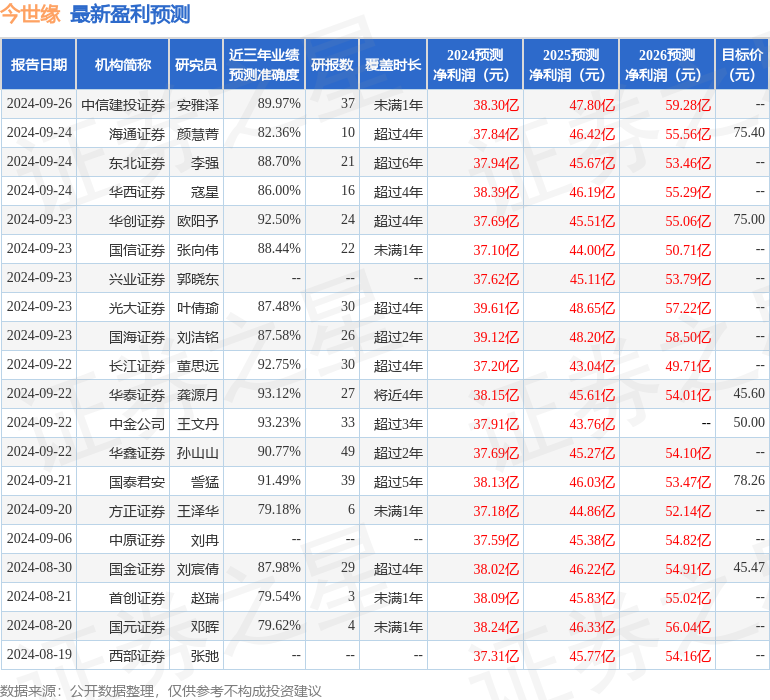
Task: Select the 机构简称 column header
Action: pos(123,64)
